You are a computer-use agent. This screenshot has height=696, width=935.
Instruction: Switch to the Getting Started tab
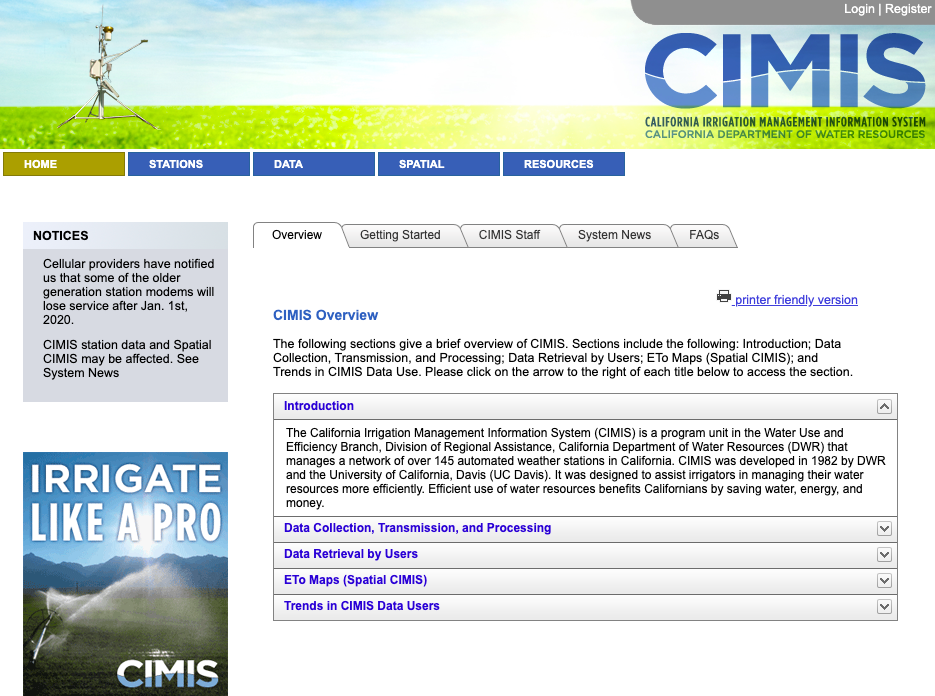point(400,235)
